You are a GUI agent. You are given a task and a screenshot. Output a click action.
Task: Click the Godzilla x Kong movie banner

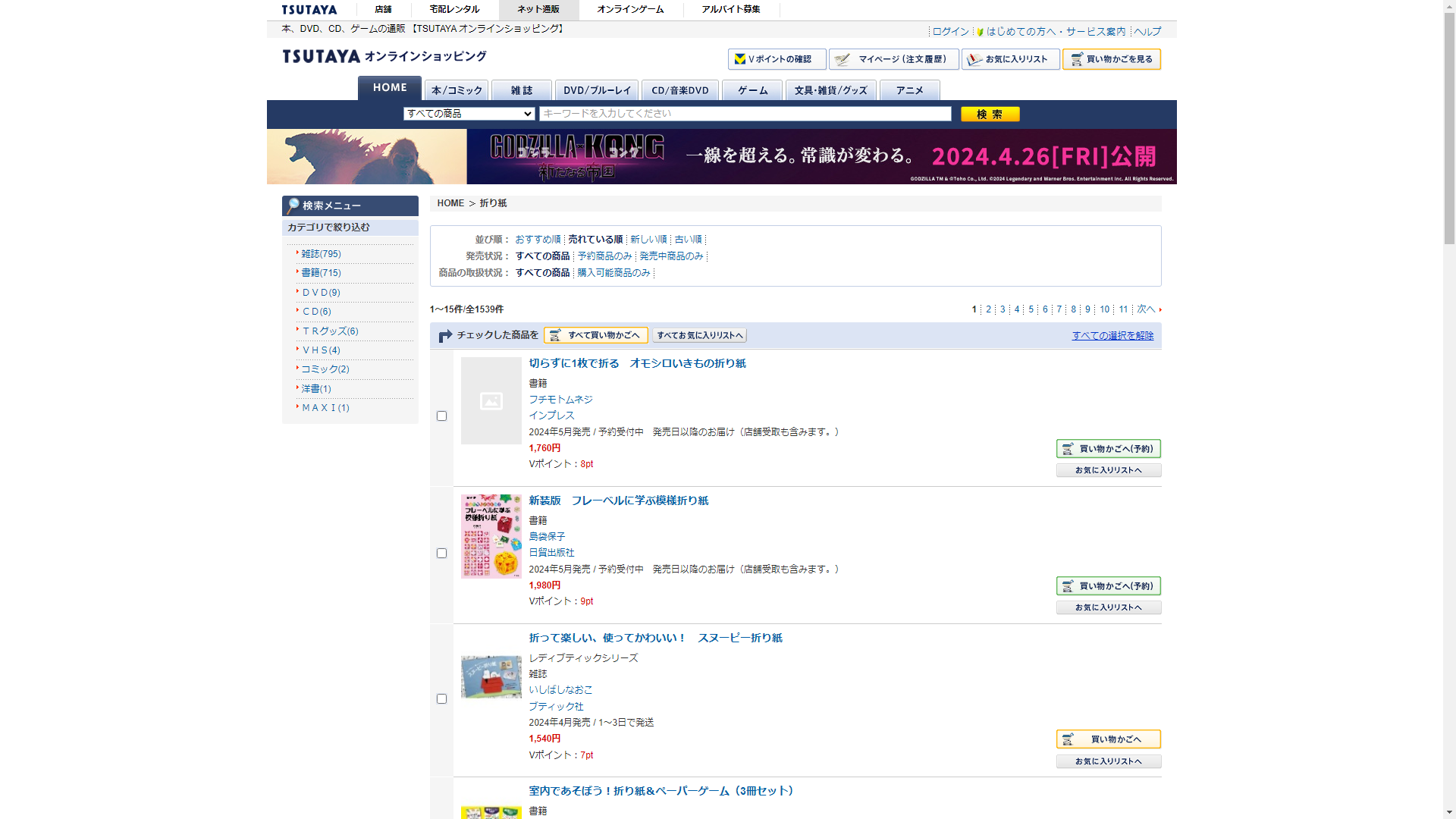pyautogui.click(x=722, y=156)
